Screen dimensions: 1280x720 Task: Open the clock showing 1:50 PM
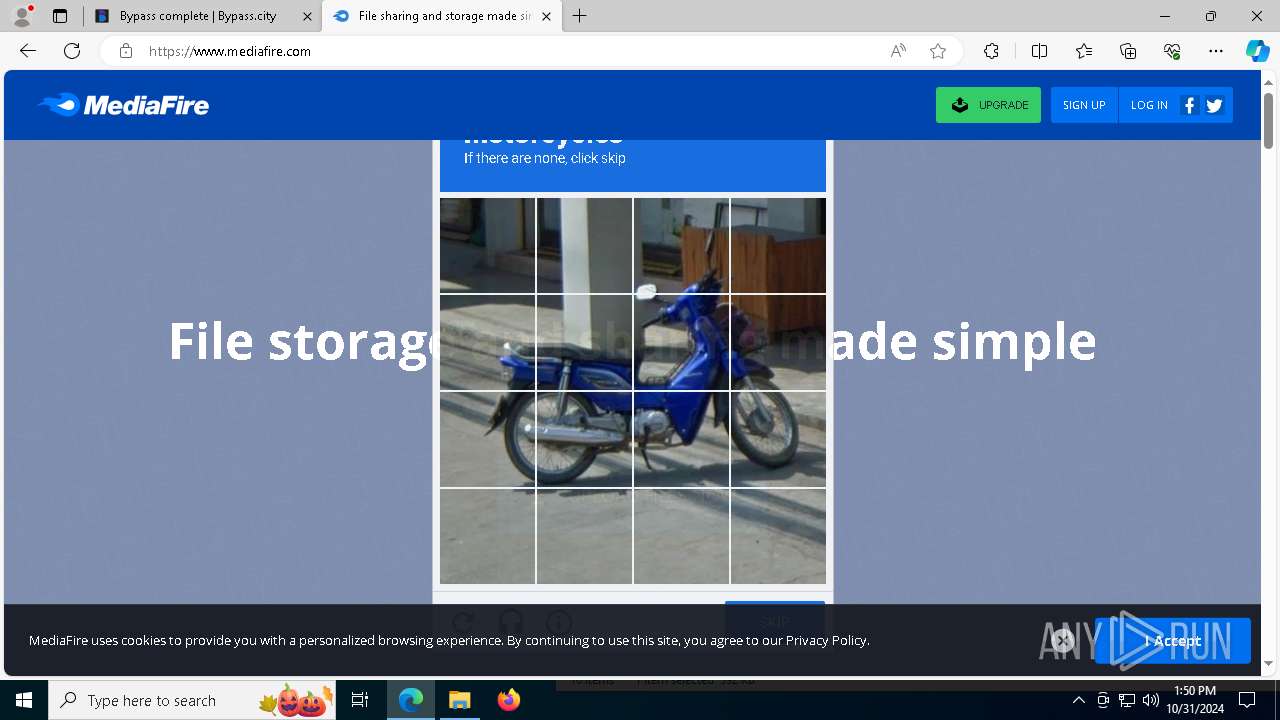pos(1195,700)
